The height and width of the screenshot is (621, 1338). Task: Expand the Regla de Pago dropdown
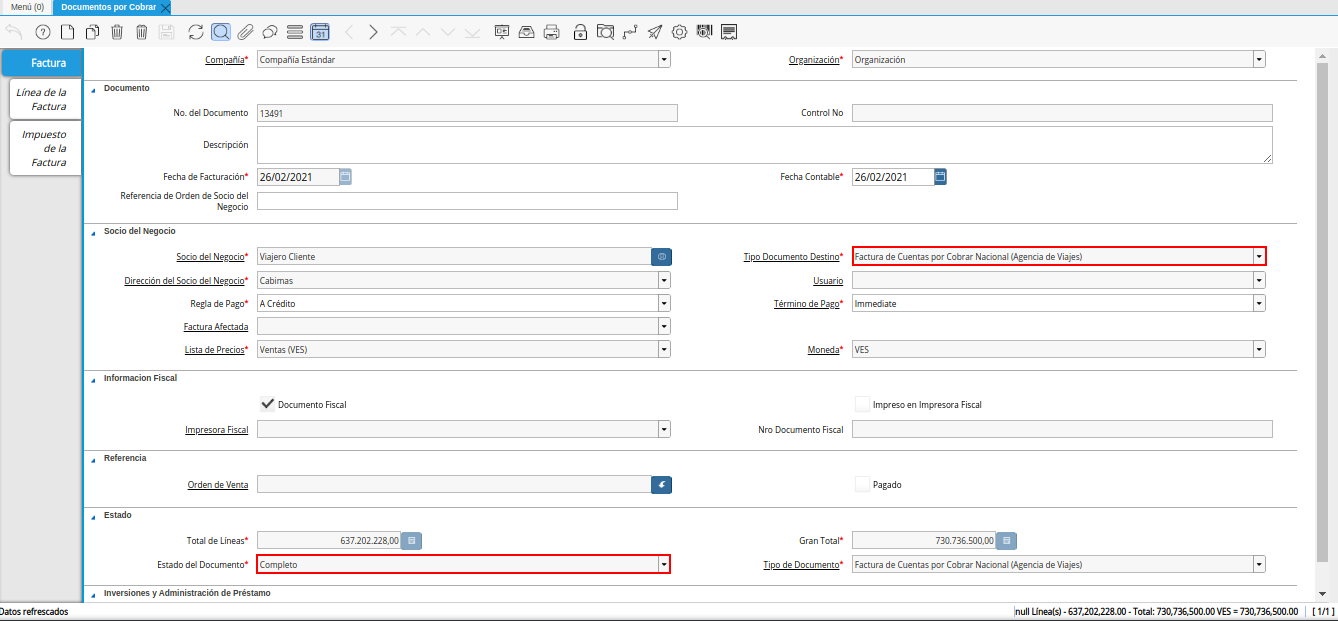663,304
